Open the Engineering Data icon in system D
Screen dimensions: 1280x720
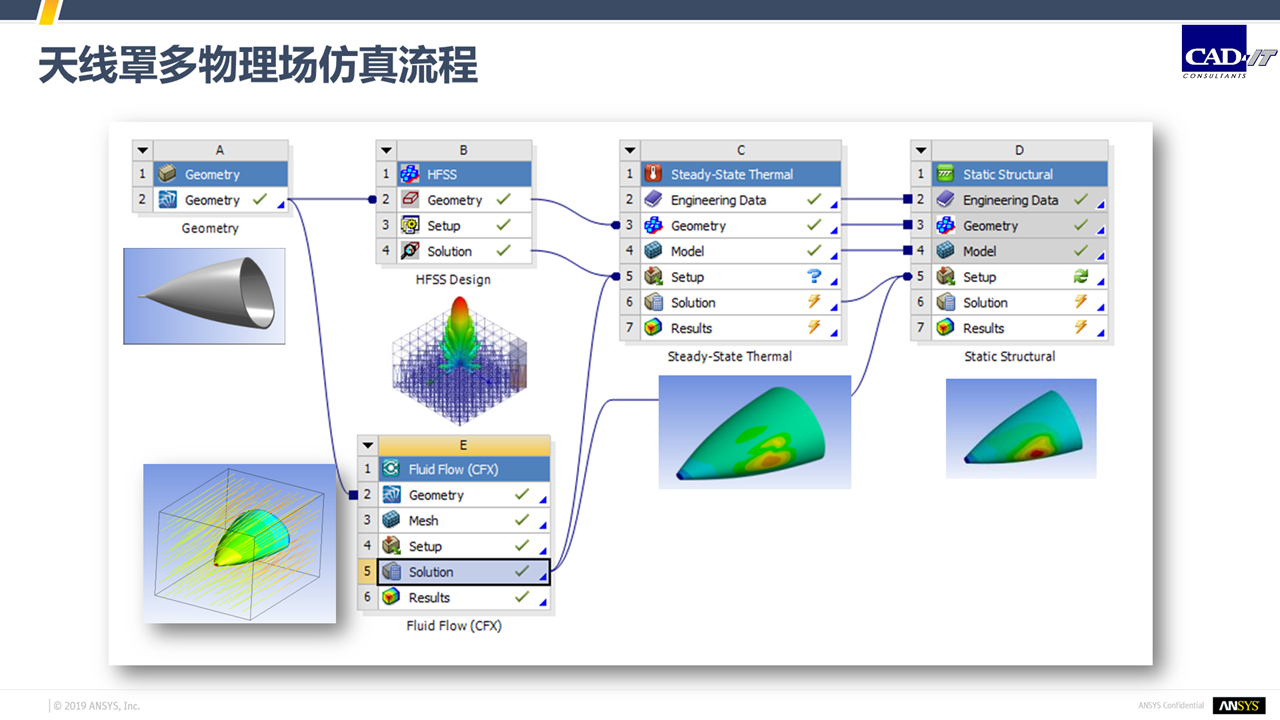tap(945, 200)
